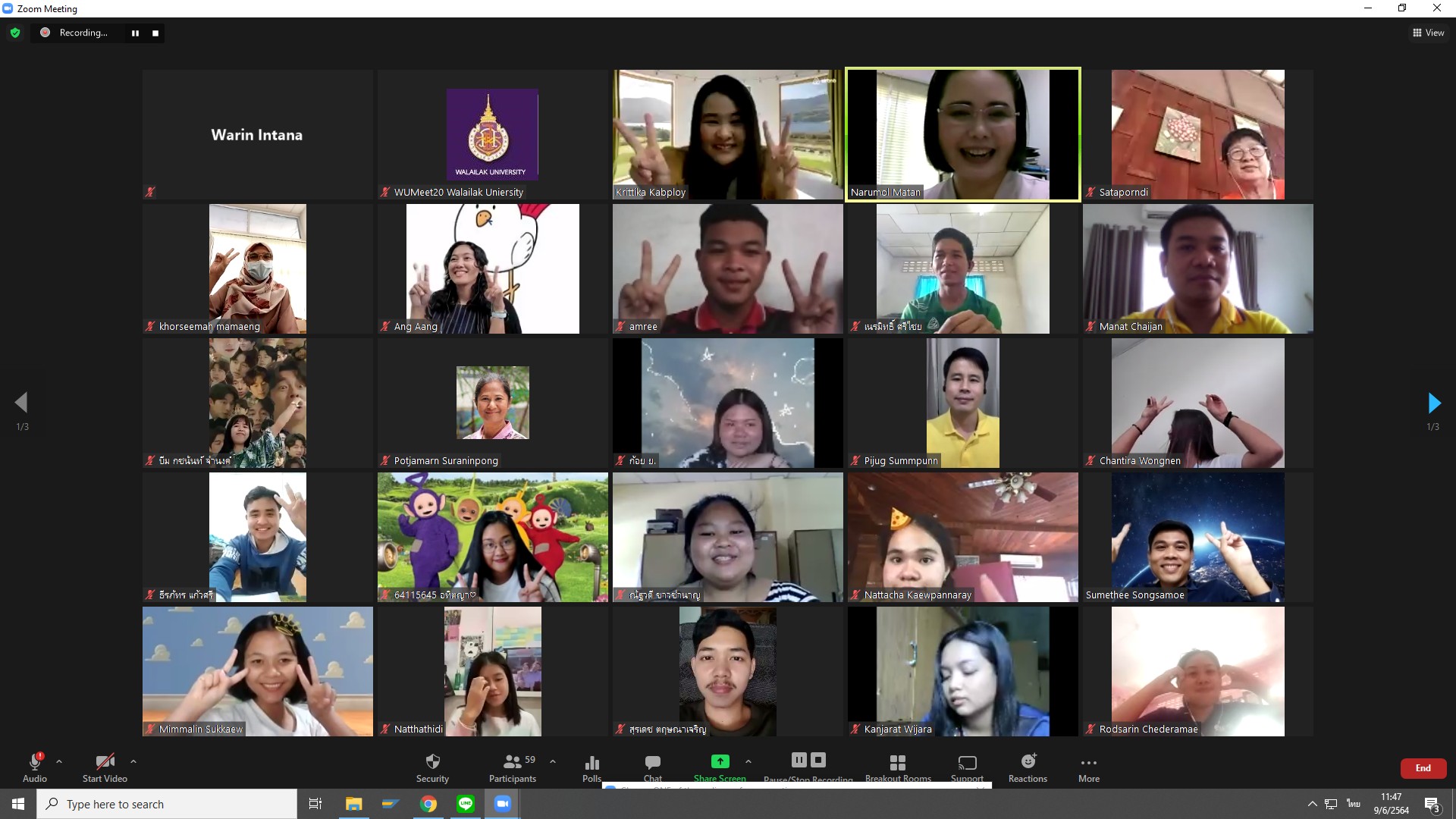The height and width of the screenshot is (819, 1456).
Task: Open the Chat panel
Action: point(652,763)
